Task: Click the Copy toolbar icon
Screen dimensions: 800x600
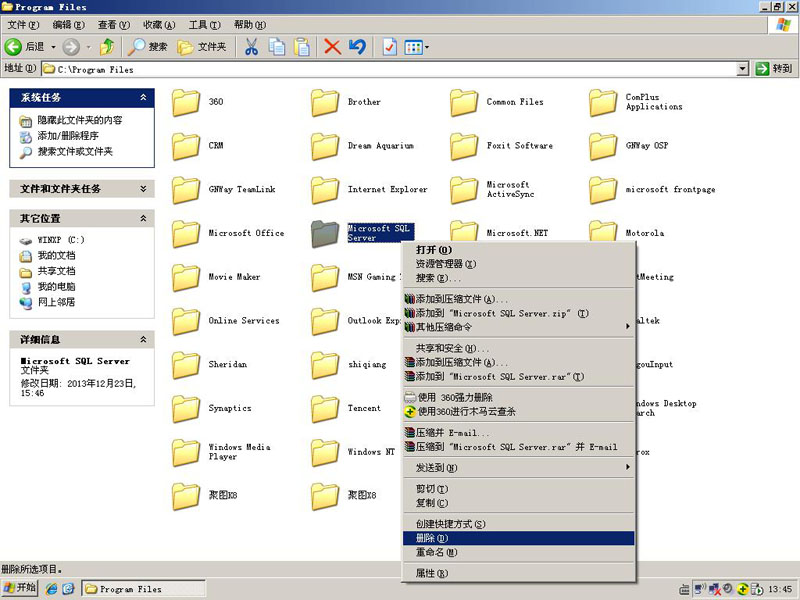Action: click(276, 47)
